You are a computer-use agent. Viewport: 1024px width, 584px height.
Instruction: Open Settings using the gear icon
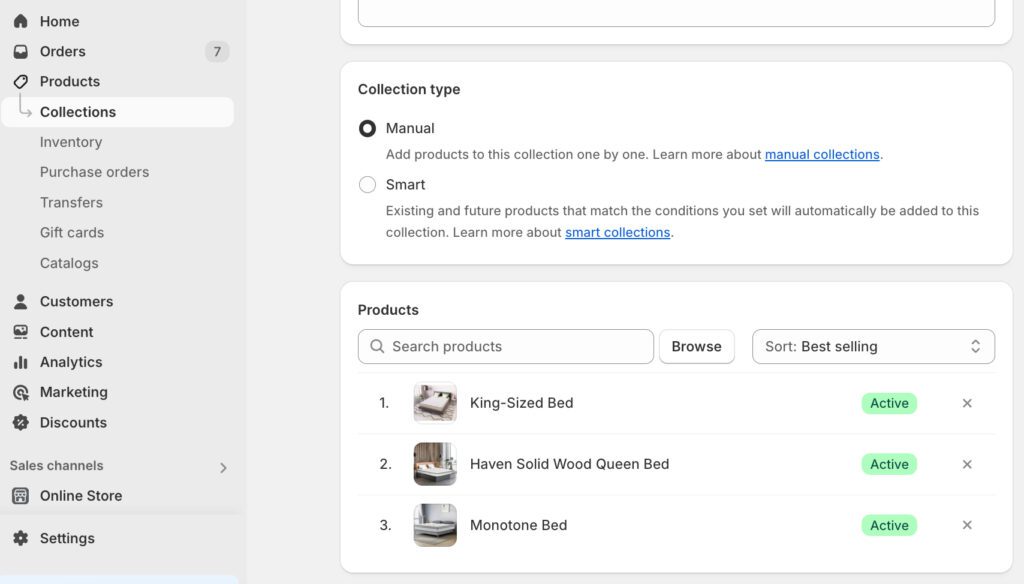(x=20, y=538)
